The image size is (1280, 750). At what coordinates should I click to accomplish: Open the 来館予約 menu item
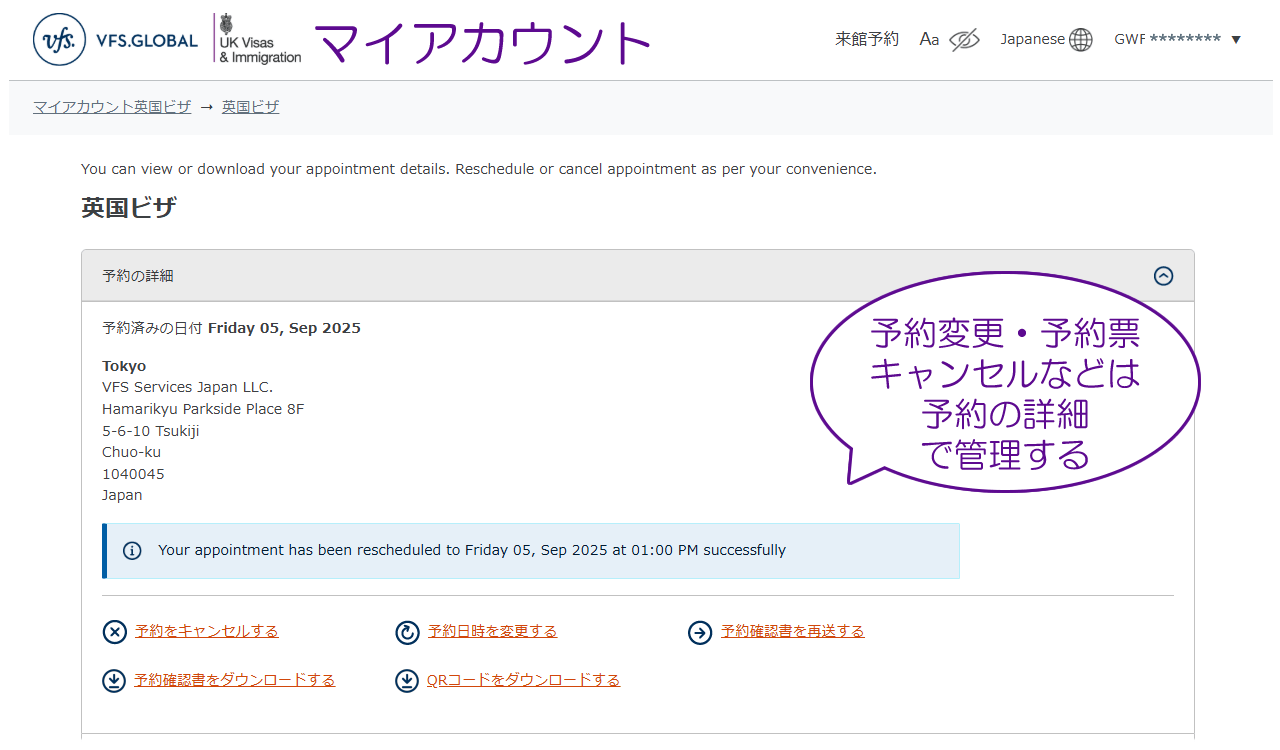coord(867,40)
